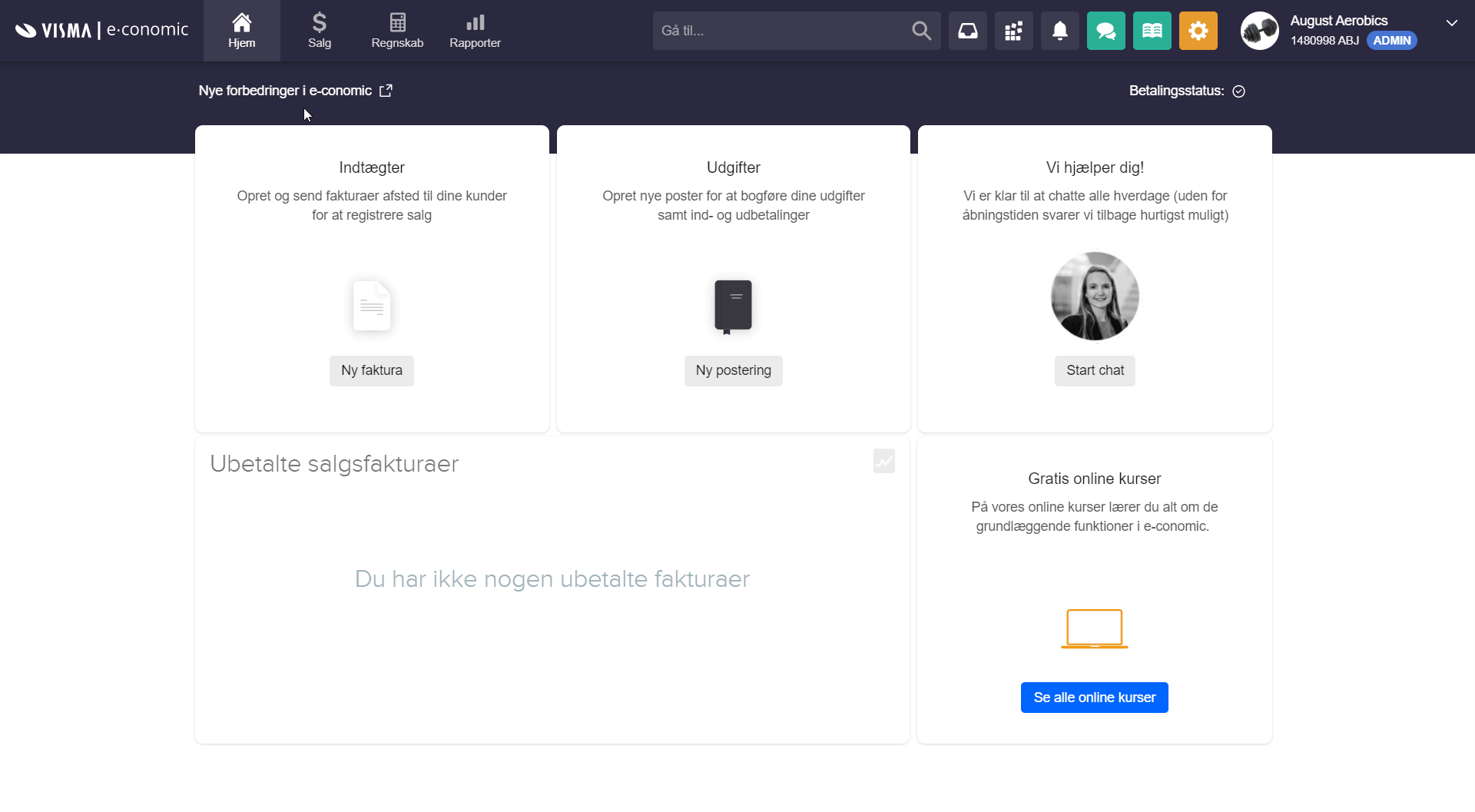1475x812 pixels.
Task: Open the green chat bubbles icon
Action: pyautogui.click(x=1105, y=31)
